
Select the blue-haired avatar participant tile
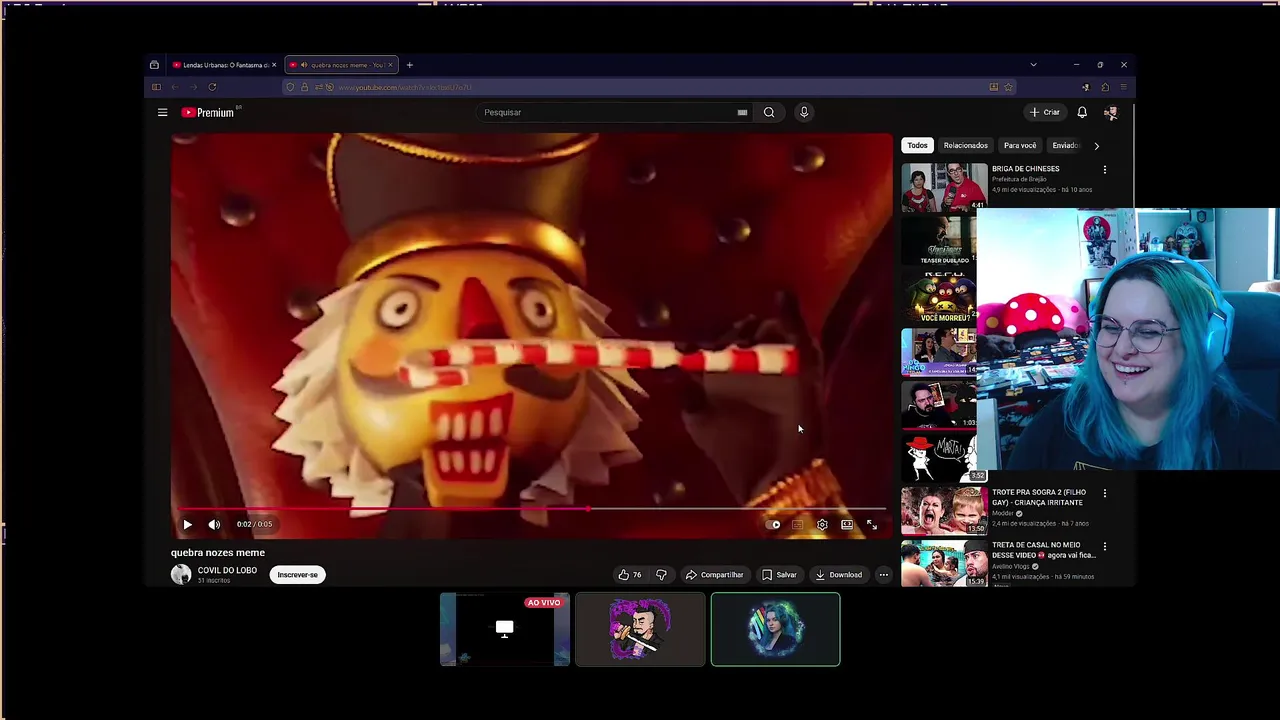(775, 629)
